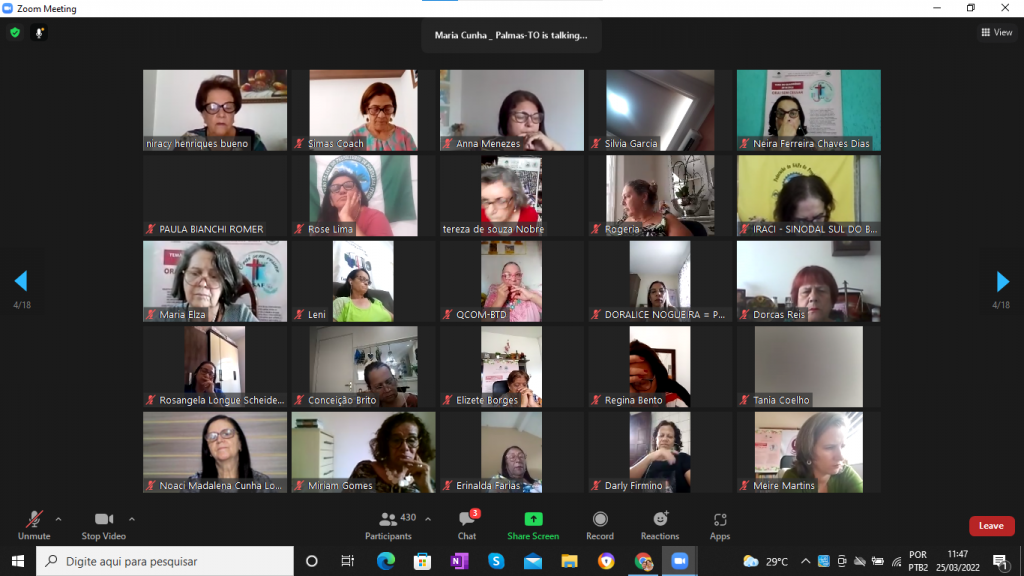Viewport: 1024px width, 576px height.
Task: Go to previous gallery page arrow
Action: click(21, 281)
